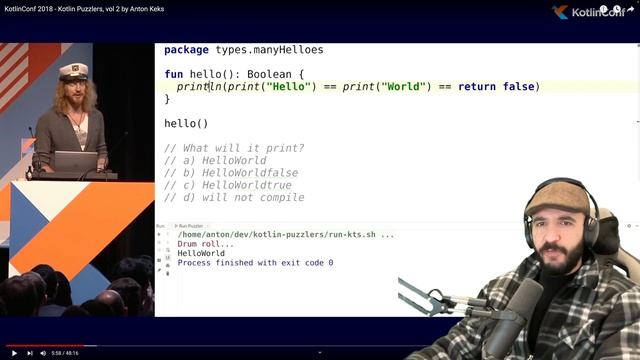640x360 pixels.
Task: Open the video title link at top
Action: 84,9
